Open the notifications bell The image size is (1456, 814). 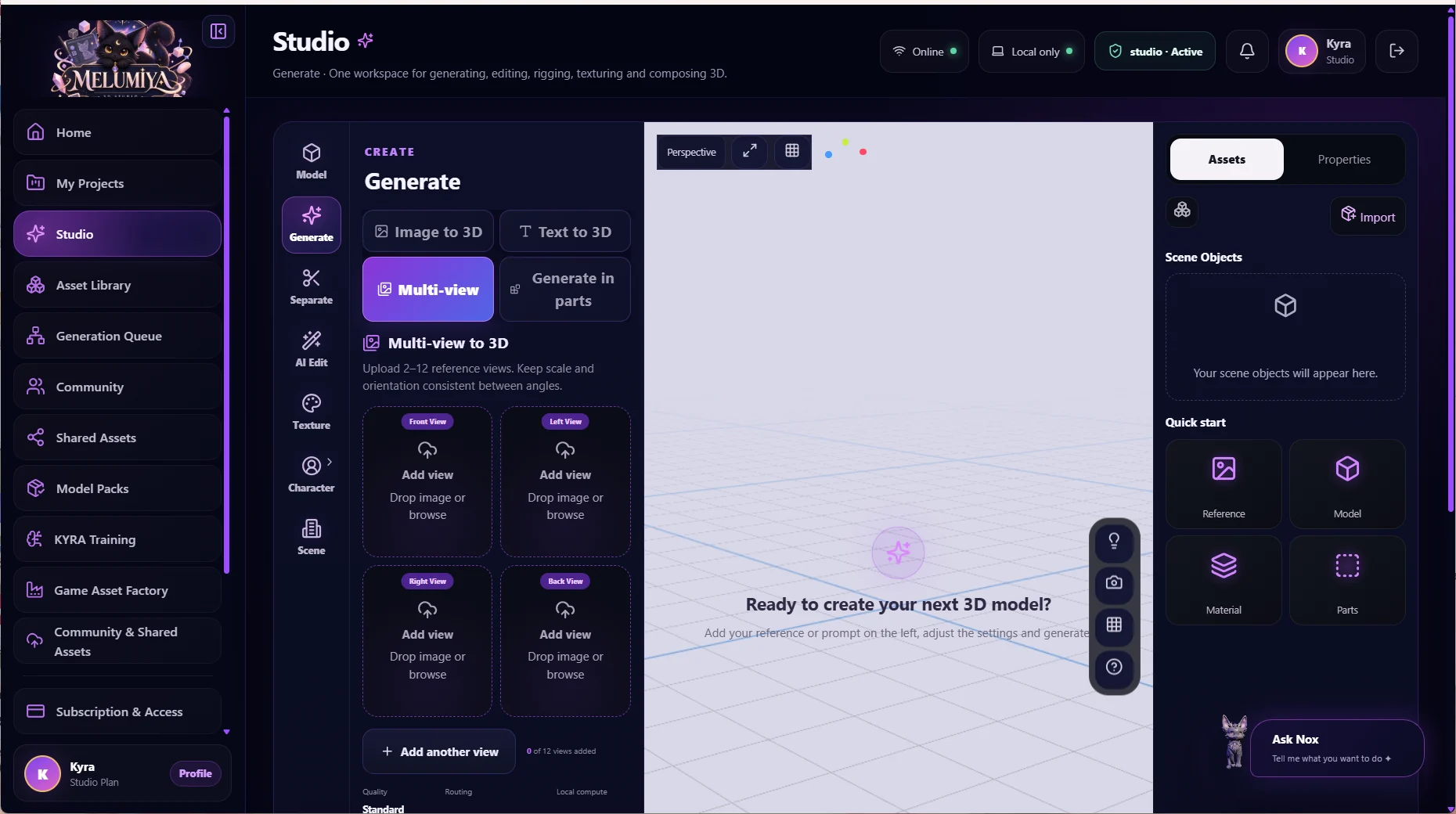coord(1247,51)
